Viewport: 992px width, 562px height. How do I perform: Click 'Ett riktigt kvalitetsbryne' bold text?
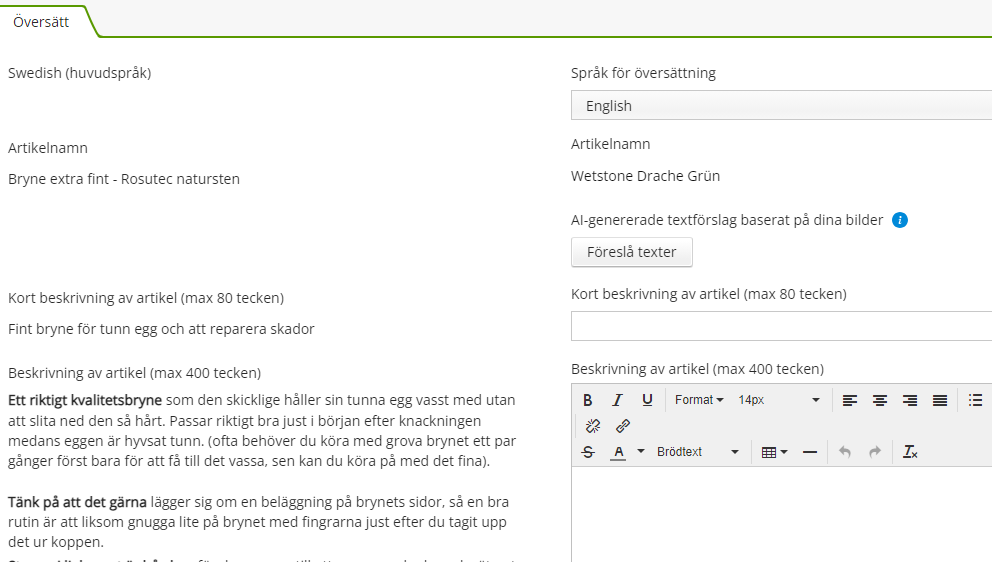coord(85,400)
